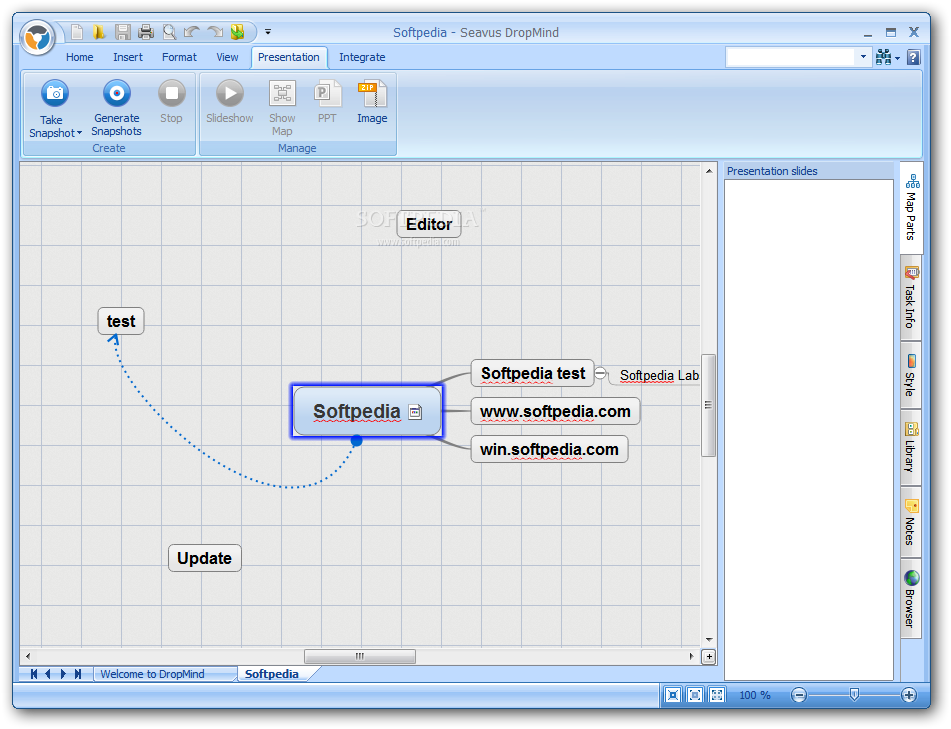Zoom out with the minus button
Viewport: 951px width, 729px height.
tap(799, 695)
